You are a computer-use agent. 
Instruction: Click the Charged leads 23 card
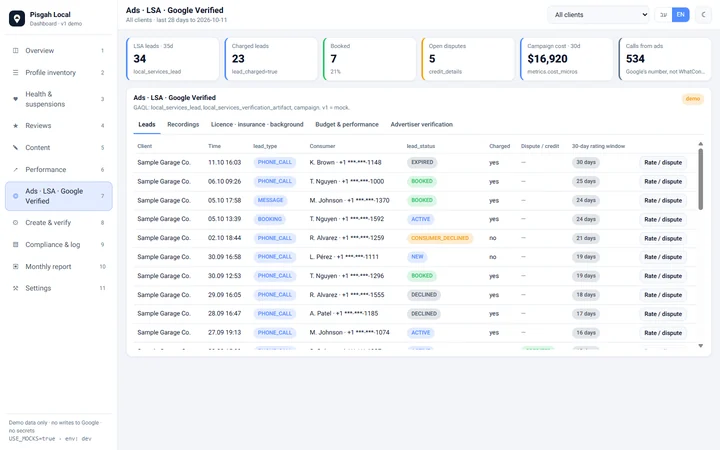[x=271, y=59]
